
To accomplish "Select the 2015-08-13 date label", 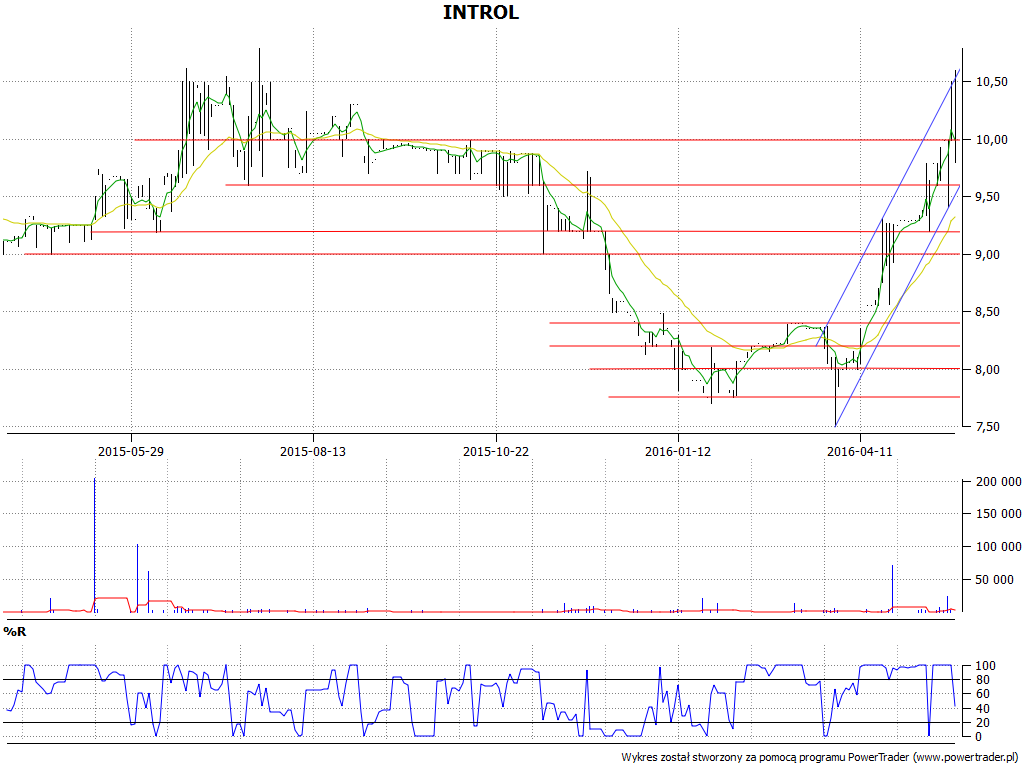I will [313, 451].
